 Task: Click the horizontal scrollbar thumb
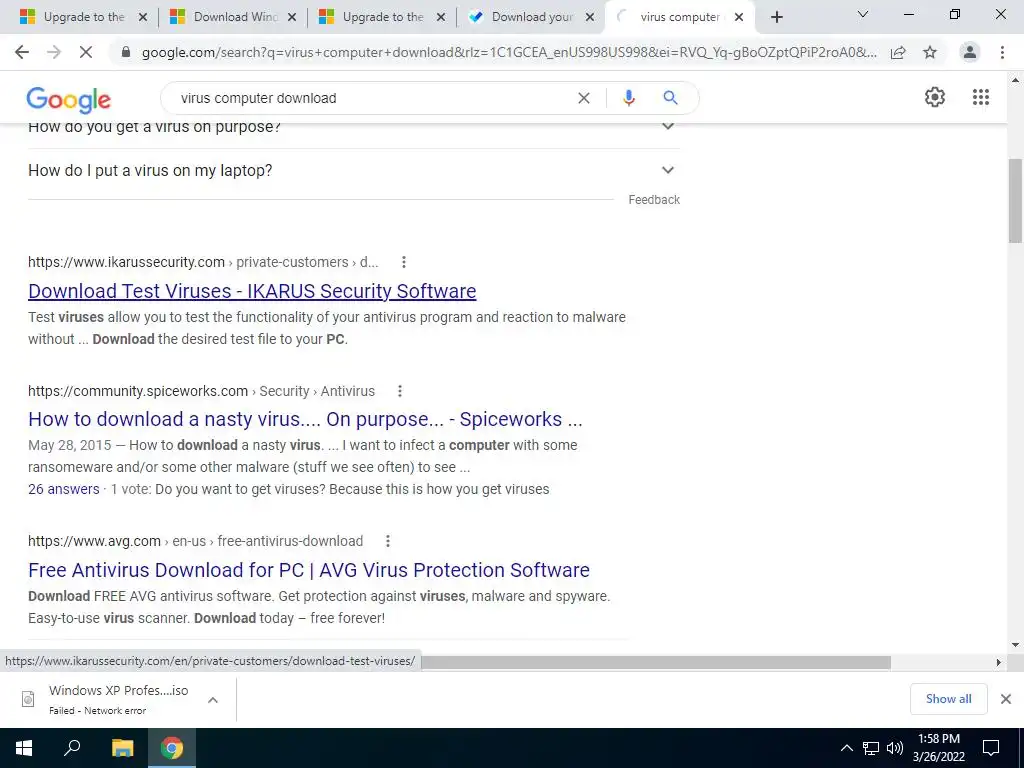tap(656, 662)
